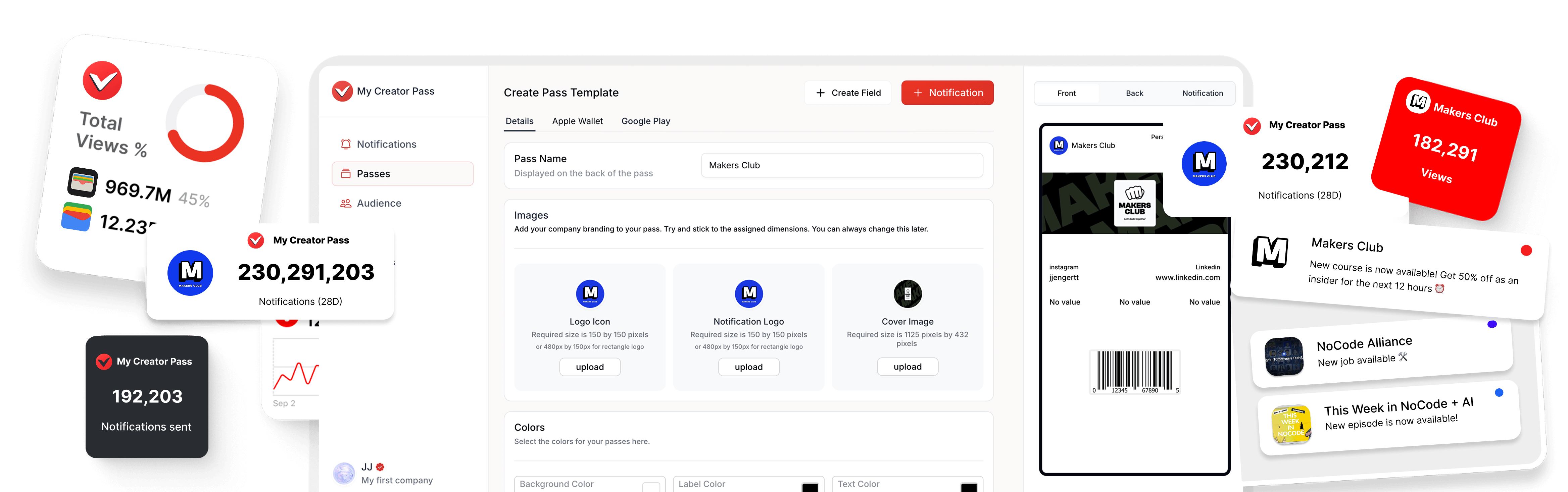The image size is (1568, 492).
Task: Click the Notification Logo blue M image
Action: (x=748, y=294)
